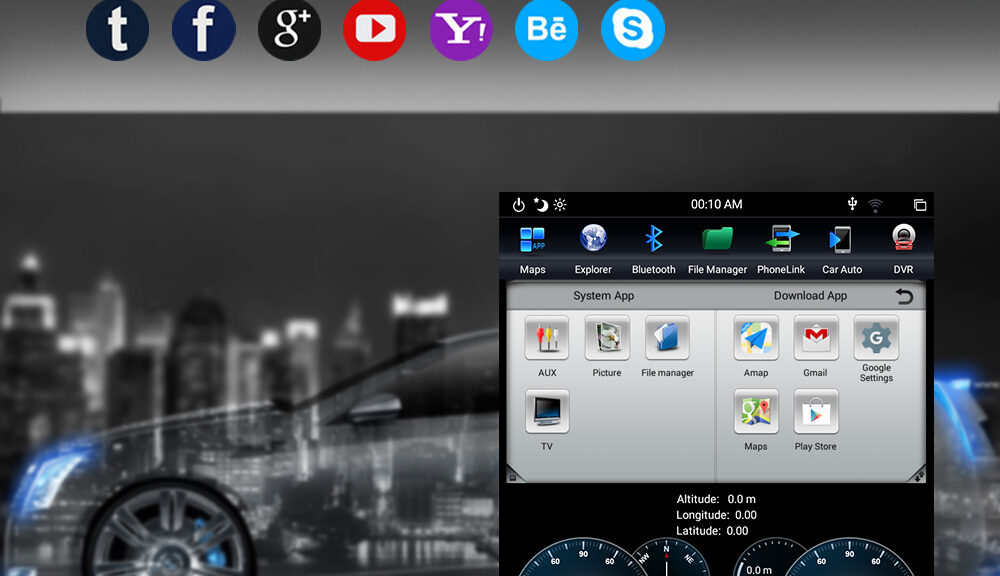Open Maps app shortcut in top dock
Screen dimensions: 1000x576
(533, 249)
